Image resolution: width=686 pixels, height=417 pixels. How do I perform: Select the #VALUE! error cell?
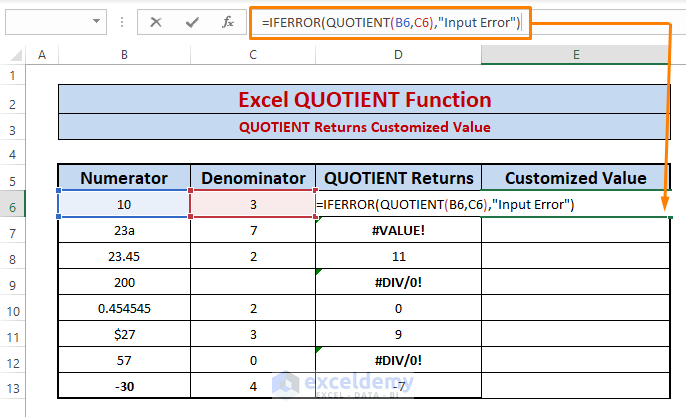tap(398, 230)
